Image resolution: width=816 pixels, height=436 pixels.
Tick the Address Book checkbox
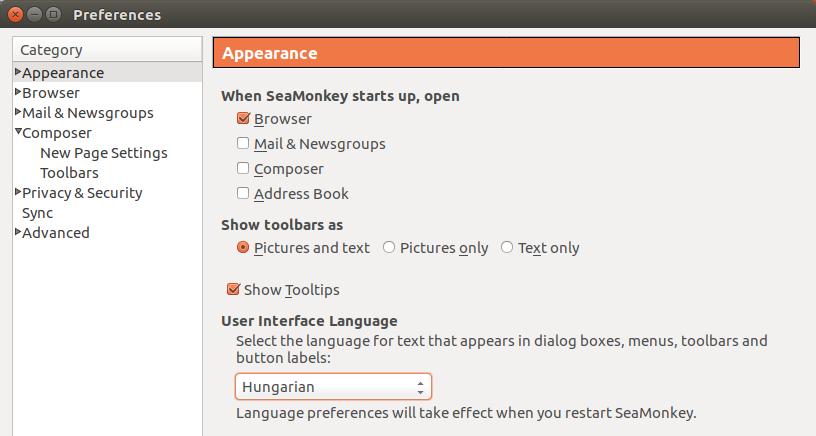pos(243,193)
